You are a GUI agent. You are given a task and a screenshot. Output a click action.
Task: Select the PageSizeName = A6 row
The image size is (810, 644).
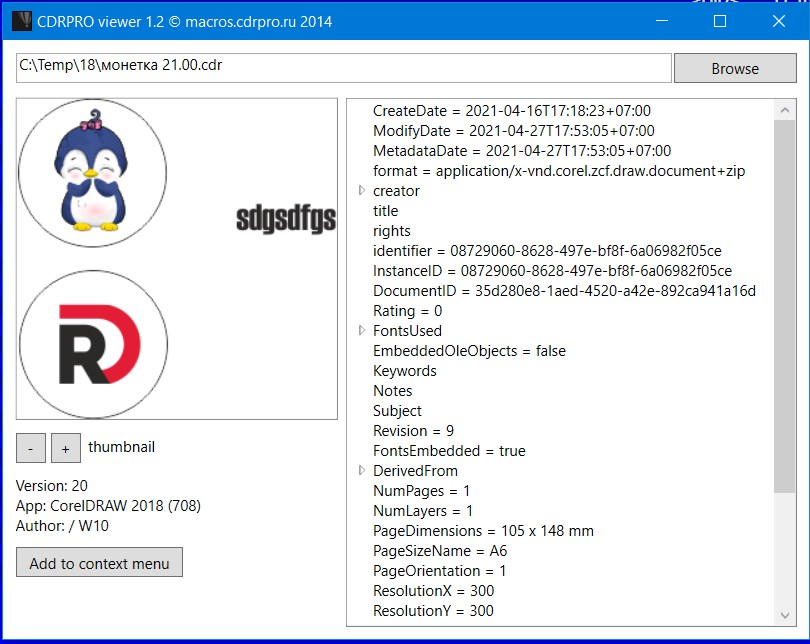(x=440, y=551)
